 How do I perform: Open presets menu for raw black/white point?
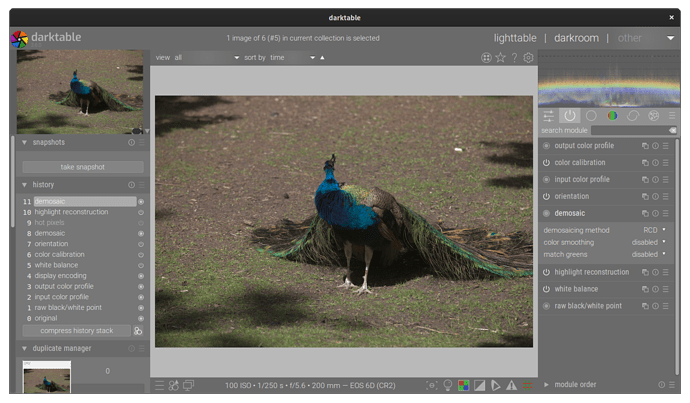(x=665, y=306)
